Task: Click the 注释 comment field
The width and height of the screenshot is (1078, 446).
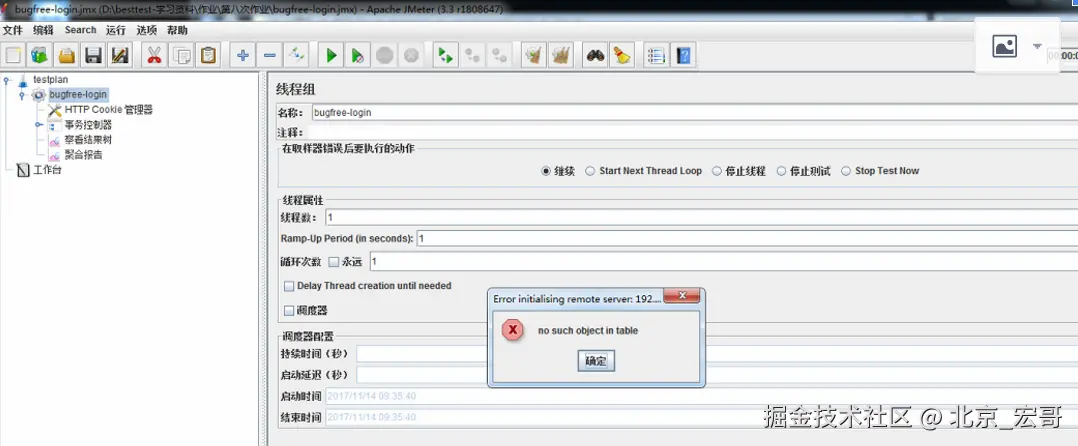Action: [694, 132]
